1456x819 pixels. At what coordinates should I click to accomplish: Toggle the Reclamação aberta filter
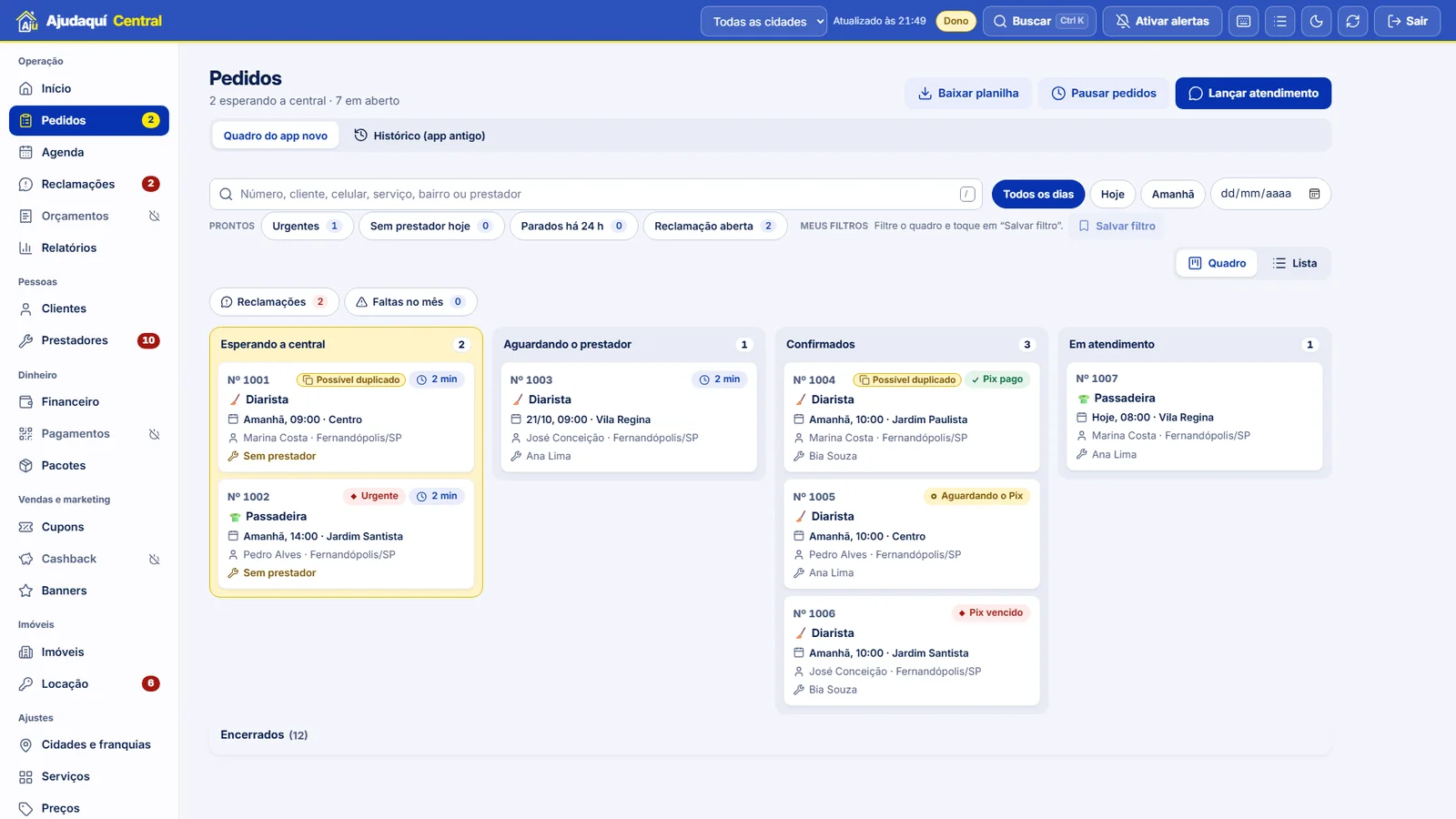(714, 226)
